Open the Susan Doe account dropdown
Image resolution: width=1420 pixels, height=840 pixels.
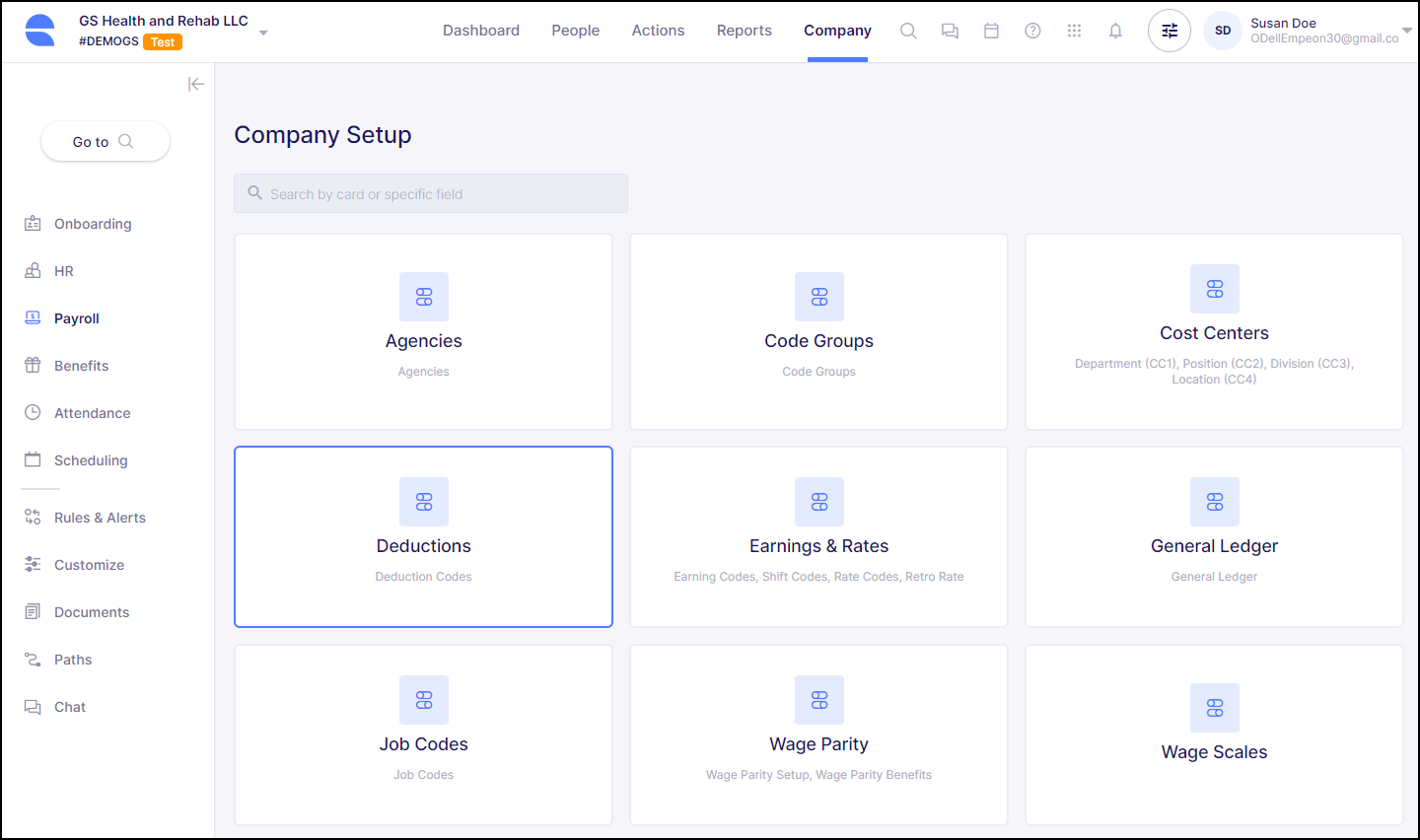coord(1407,30)
